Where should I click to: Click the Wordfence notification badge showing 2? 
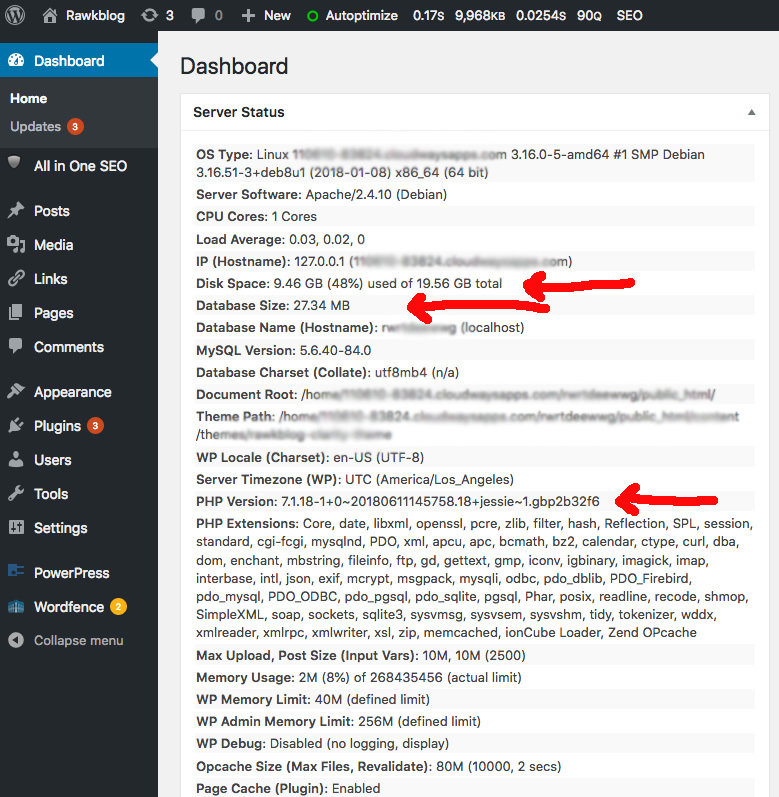click(x=118, y=606)
